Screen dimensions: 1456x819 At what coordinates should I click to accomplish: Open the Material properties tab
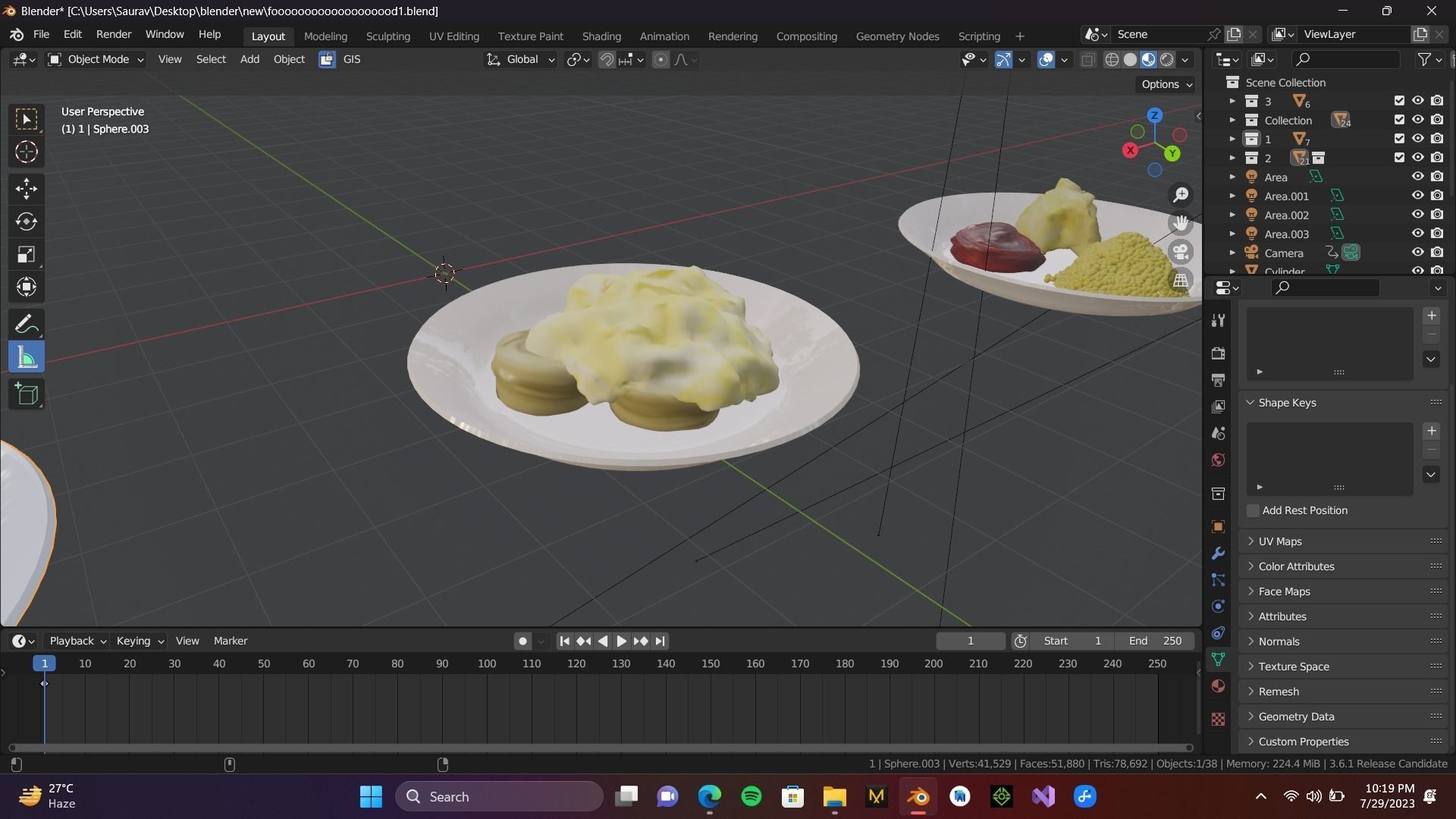click(1219, 686)
